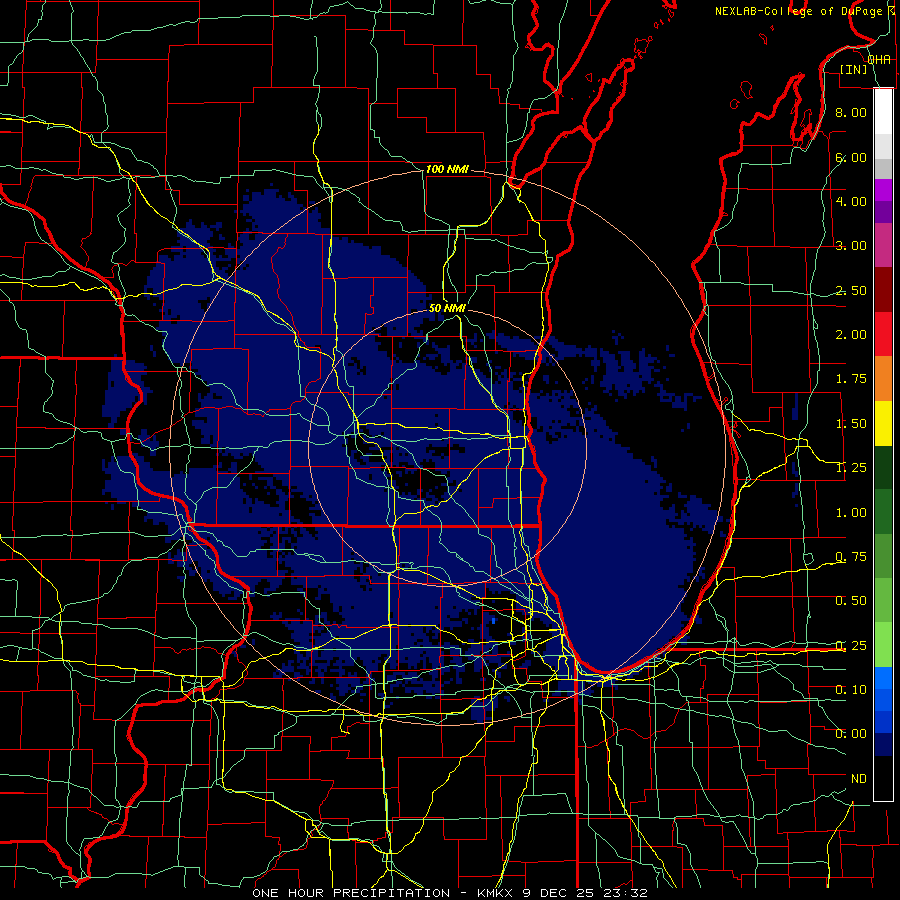Select the 0.25 legend value
The image size is (900, 900).
(851, 646)
